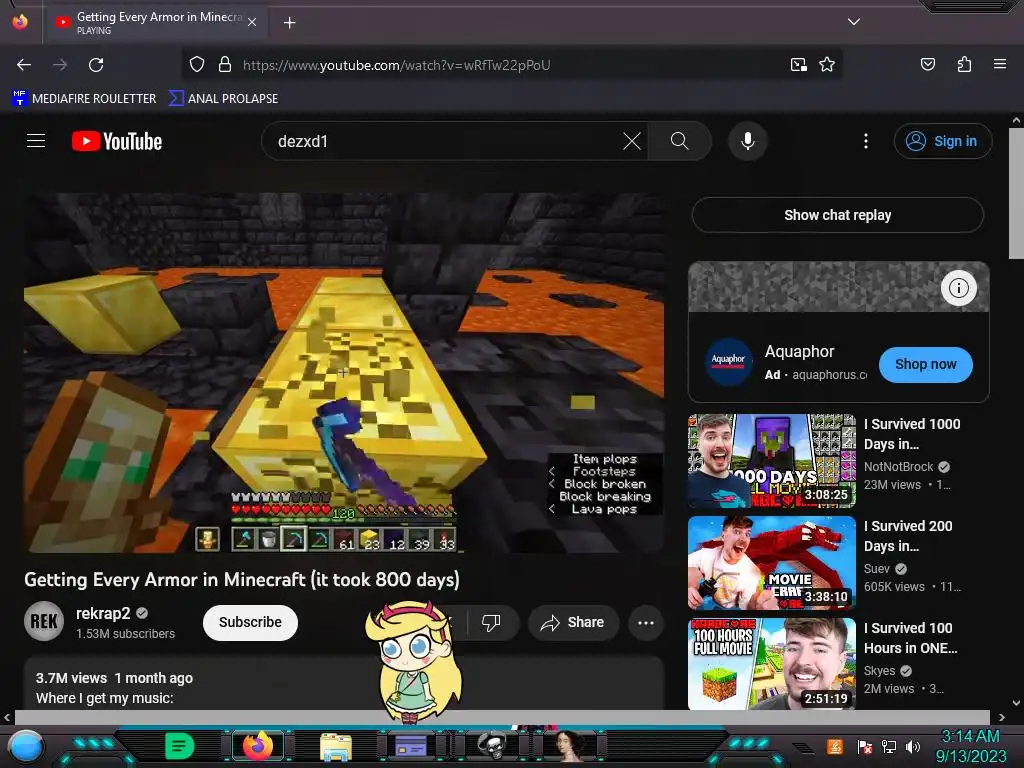Open NotNotBrock channel link
Screen dimensions: 1024x768
[899, 466]
